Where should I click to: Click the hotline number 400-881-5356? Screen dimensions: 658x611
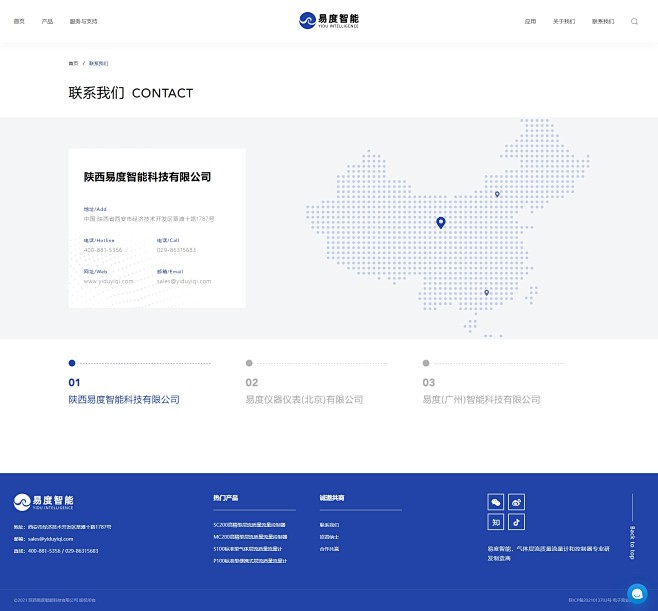103,250
